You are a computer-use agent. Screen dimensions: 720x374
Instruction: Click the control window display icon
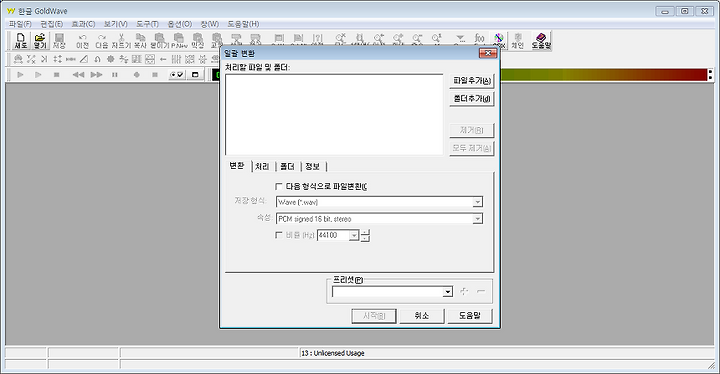[x=195, y=74]
